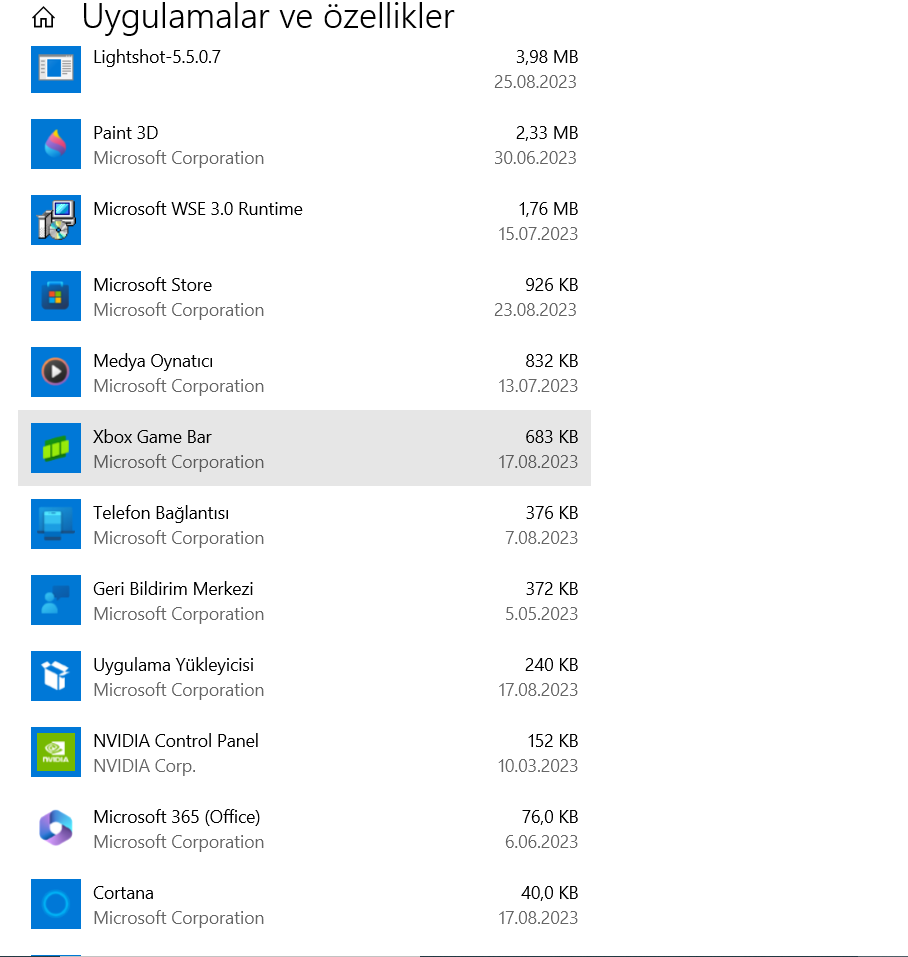Image resolution: width=908 pixels, height=957 pixels.
Task: Select the Xbox Game Bar name
Action: pos(152,436)
